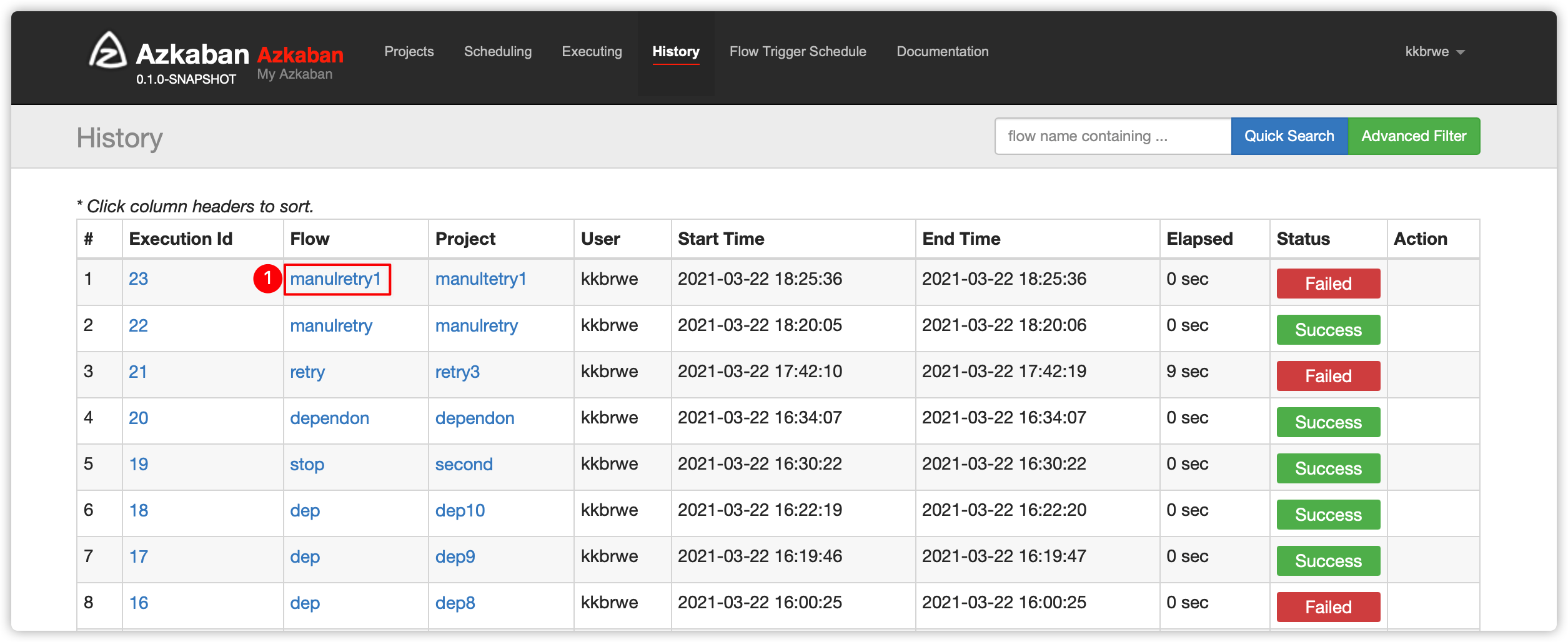Open the stop flow link
The height and width of the screenshot is (642, 1568).
point(307,465)
